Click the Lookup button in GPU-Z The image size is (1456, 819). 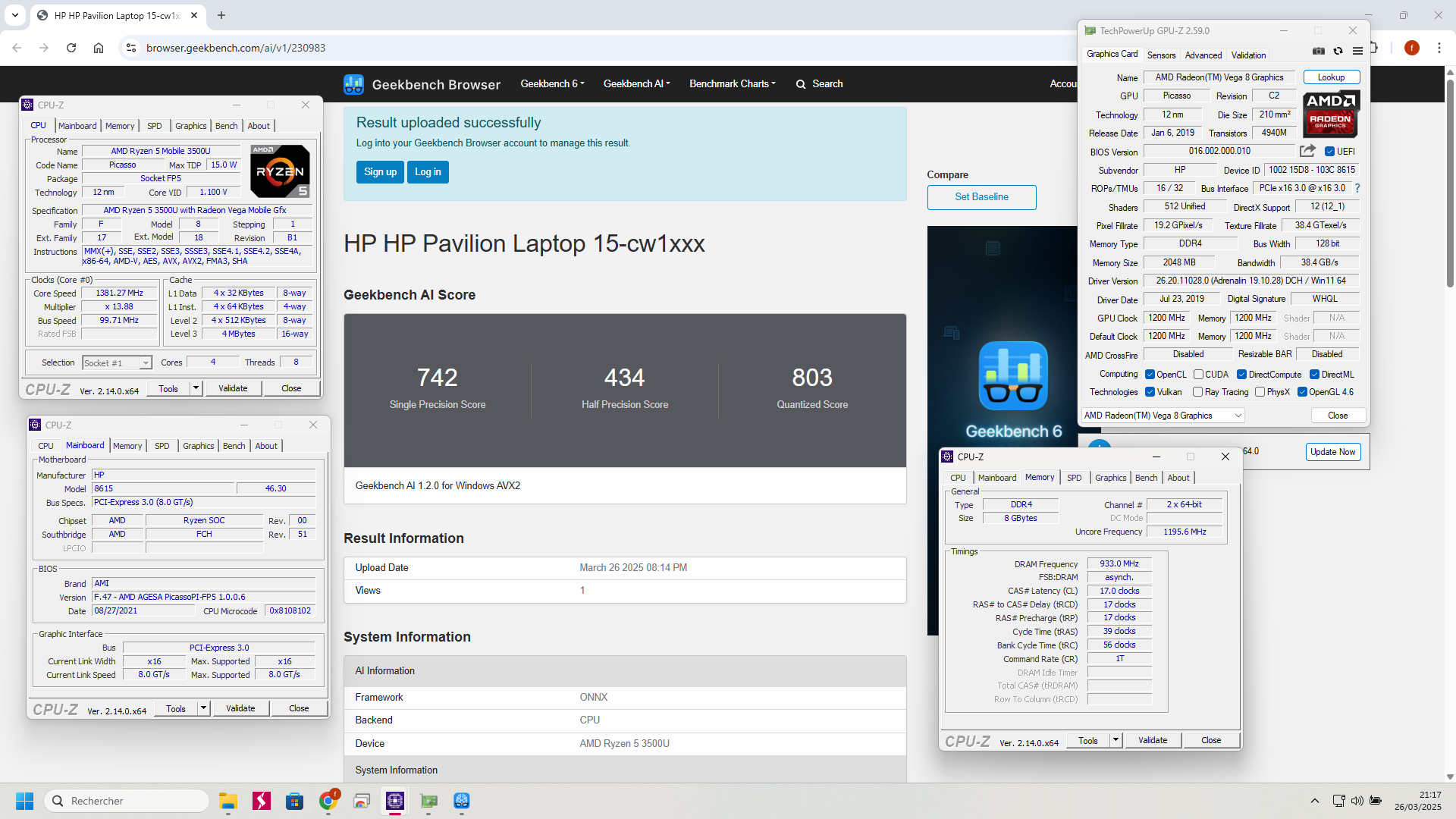click(x=1331, y=77)
